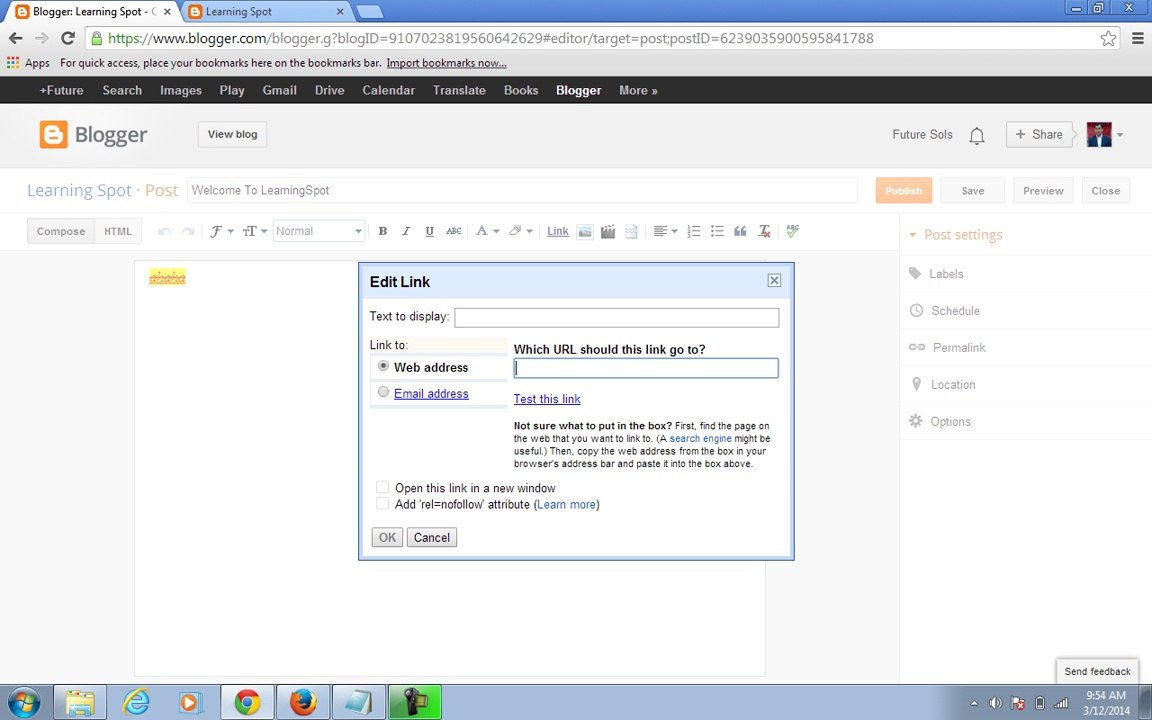This screenshot has width=1152, height=720.
Task: Bookmark this page with the star icon
Action: 1108,38
